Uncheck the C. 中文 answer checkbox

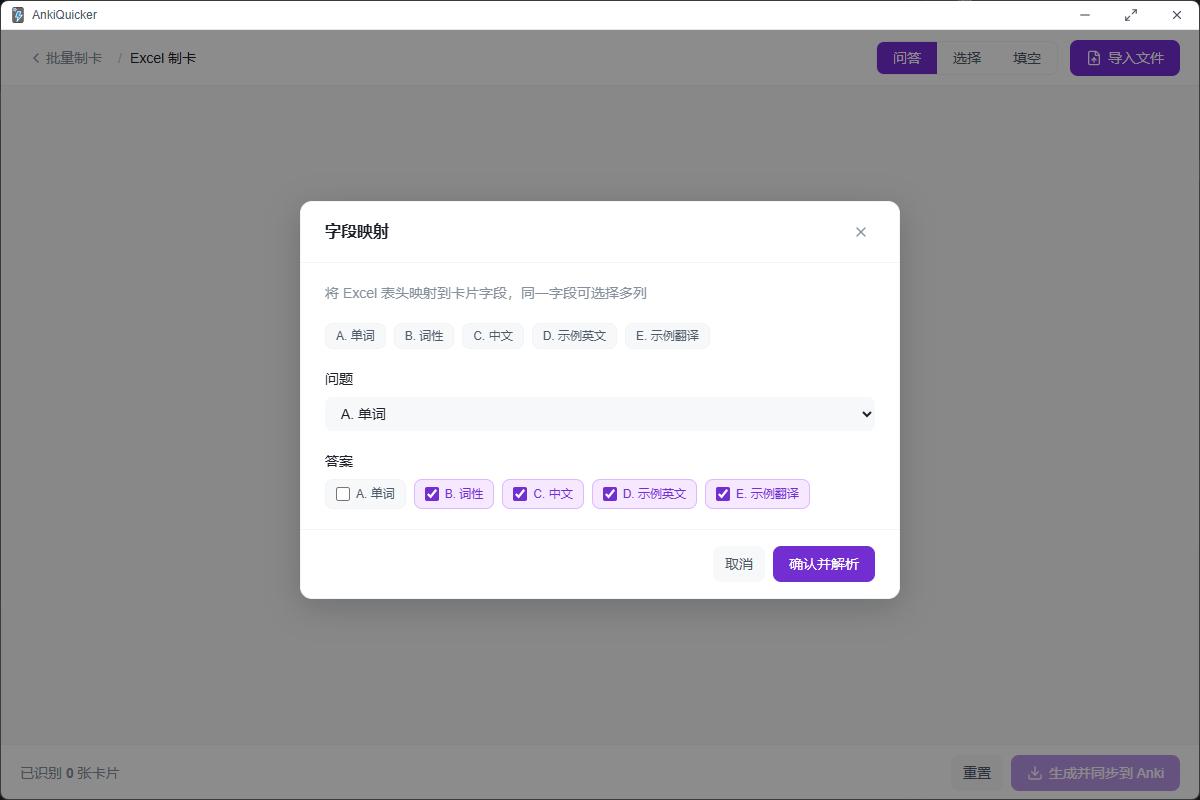520,494
